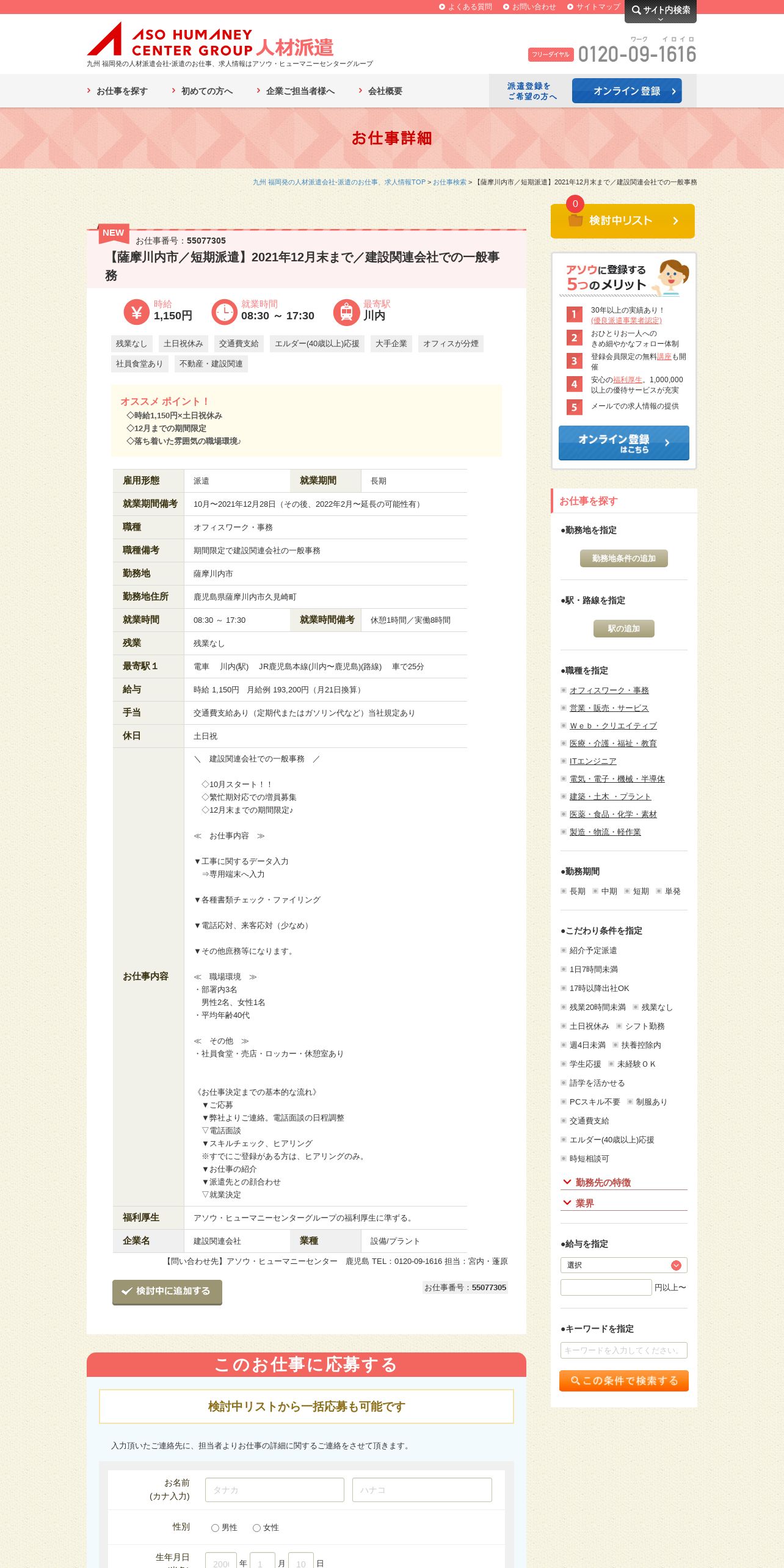Click the yen 時給 icon
Screen dimensions: 784x1568
136,312
